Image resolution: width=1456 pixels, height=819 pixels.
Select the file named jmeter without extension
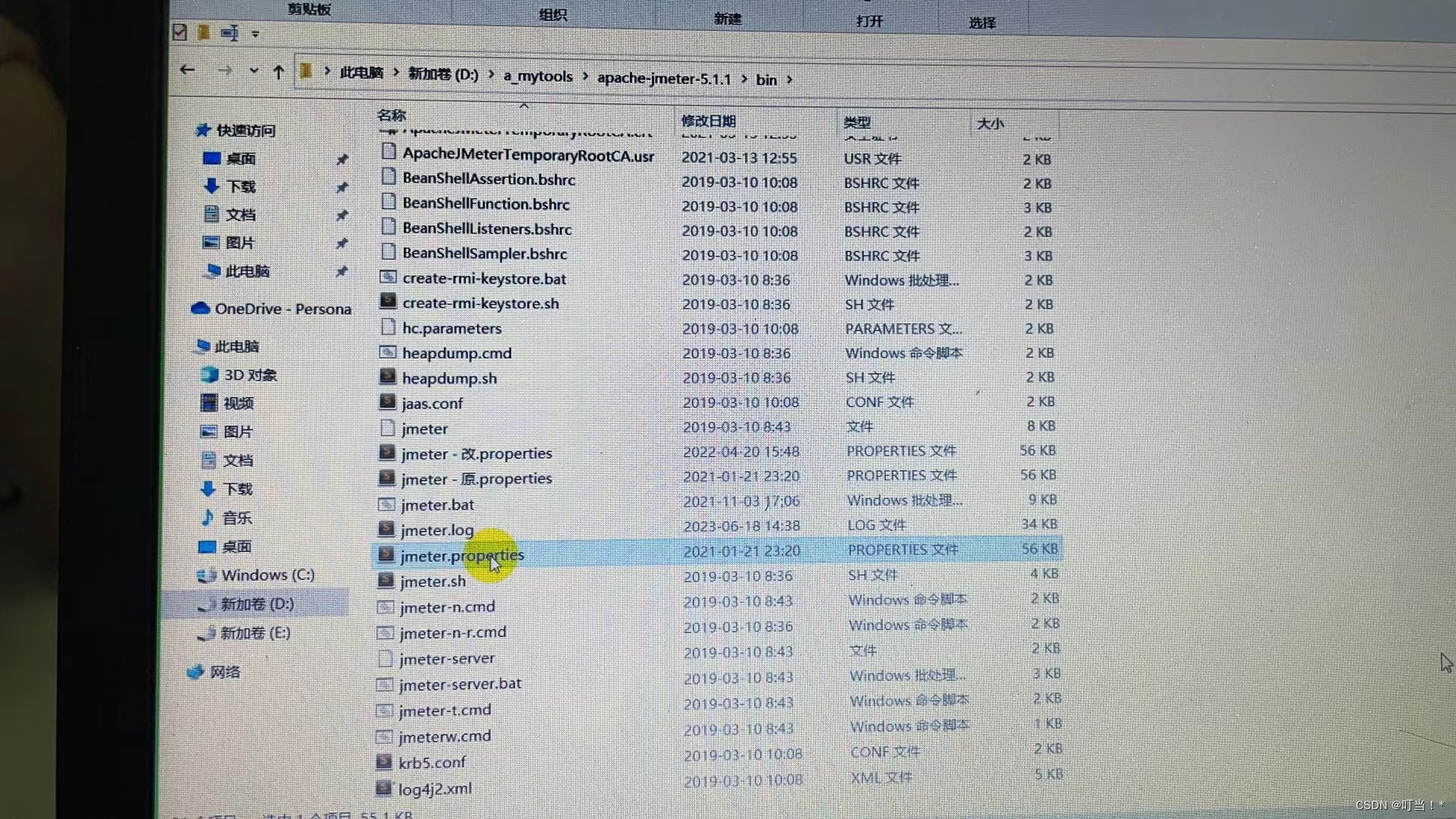pos(425,429)
